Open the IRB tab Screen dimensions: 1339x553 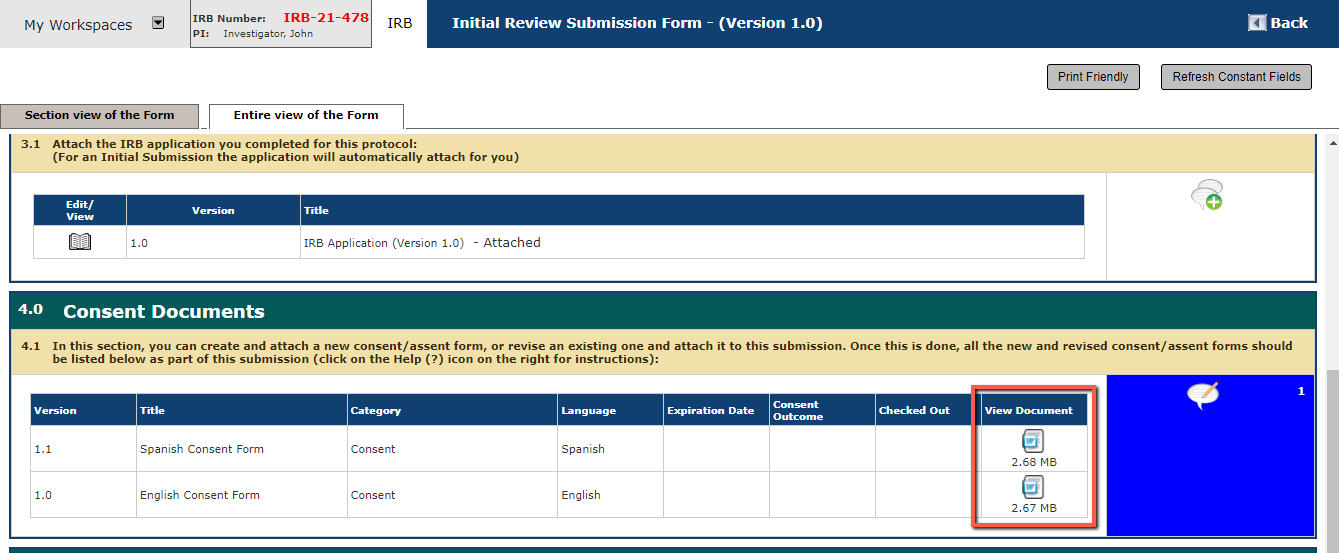[400, 23]
